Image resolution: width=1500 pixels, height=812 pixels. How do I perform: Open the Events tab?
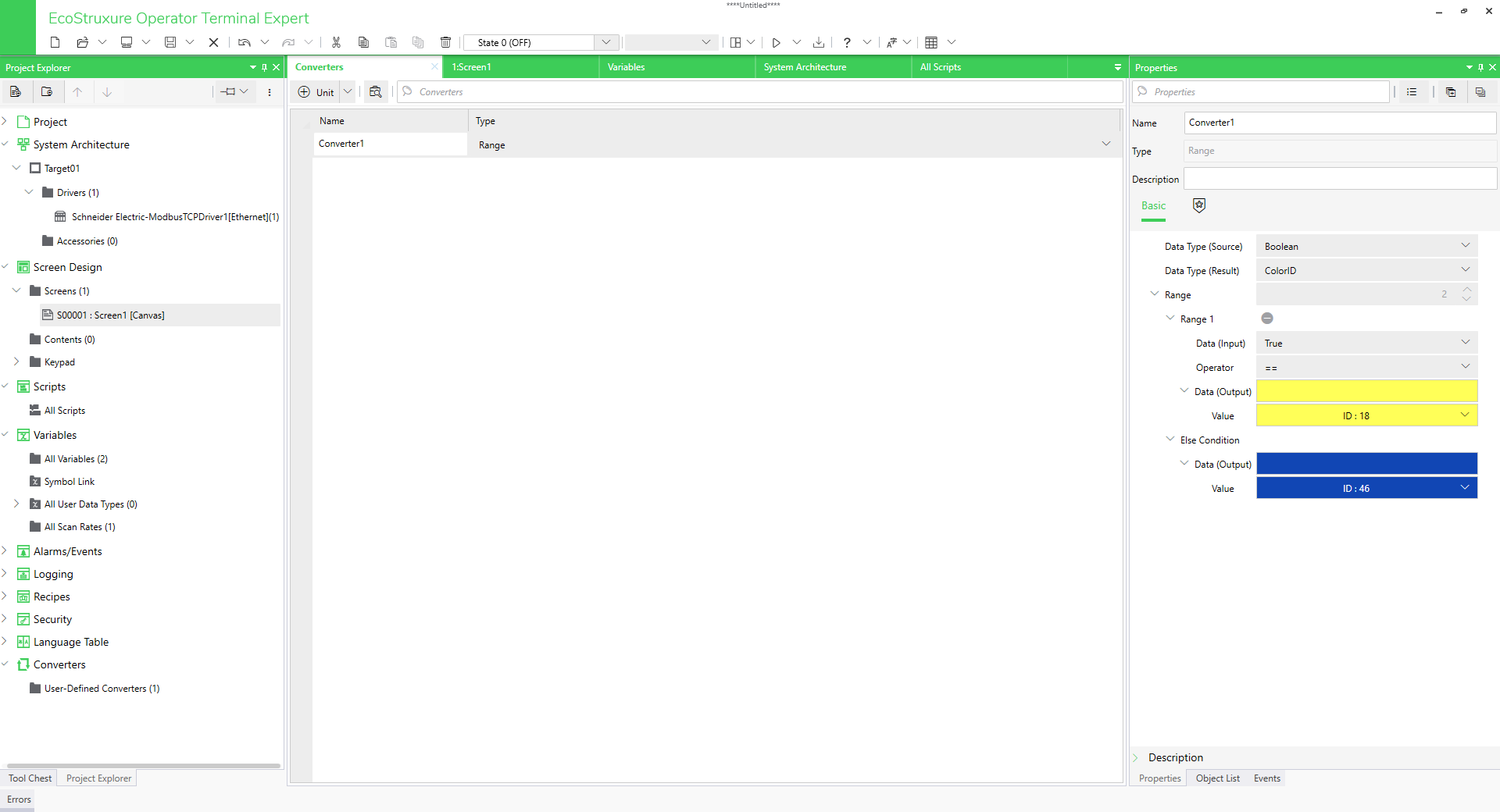point(1266,778)
